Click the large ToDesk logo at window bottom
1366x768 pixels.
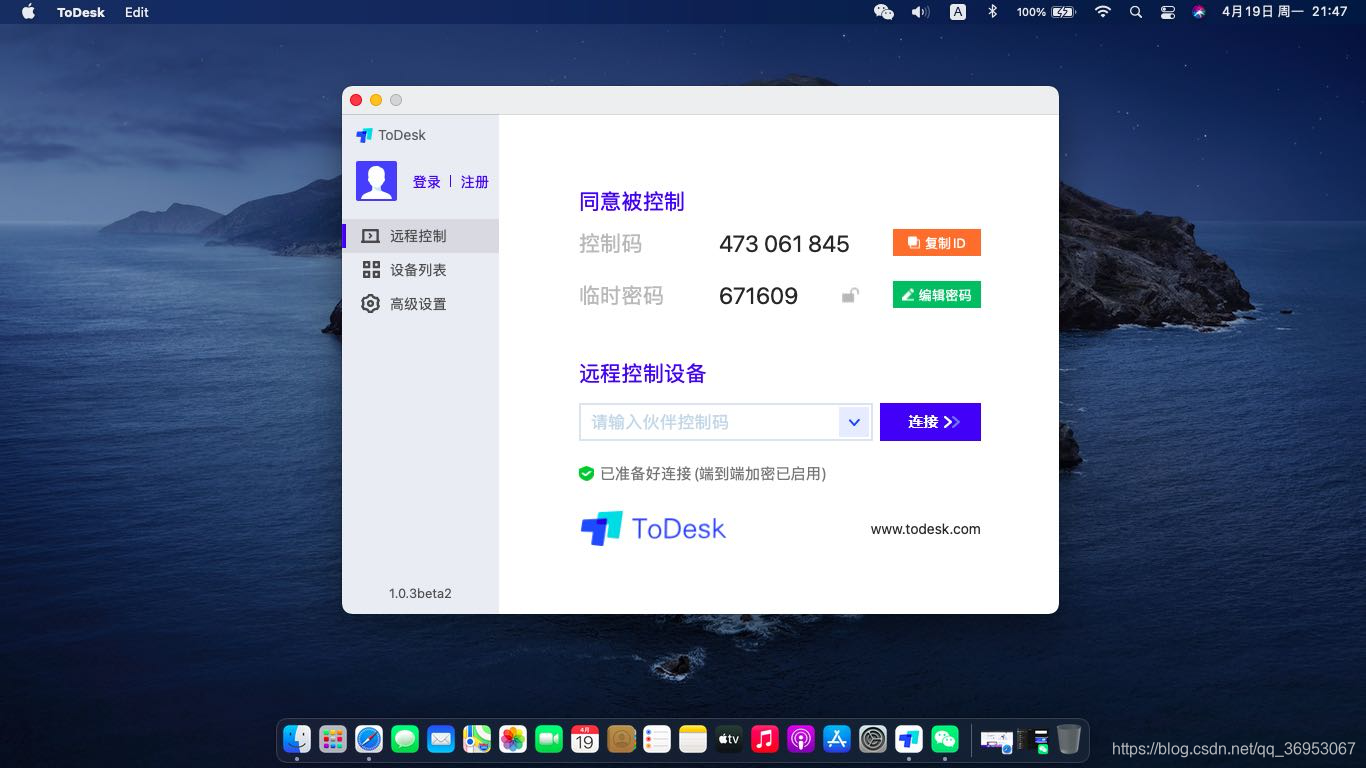tap(653, 528)
